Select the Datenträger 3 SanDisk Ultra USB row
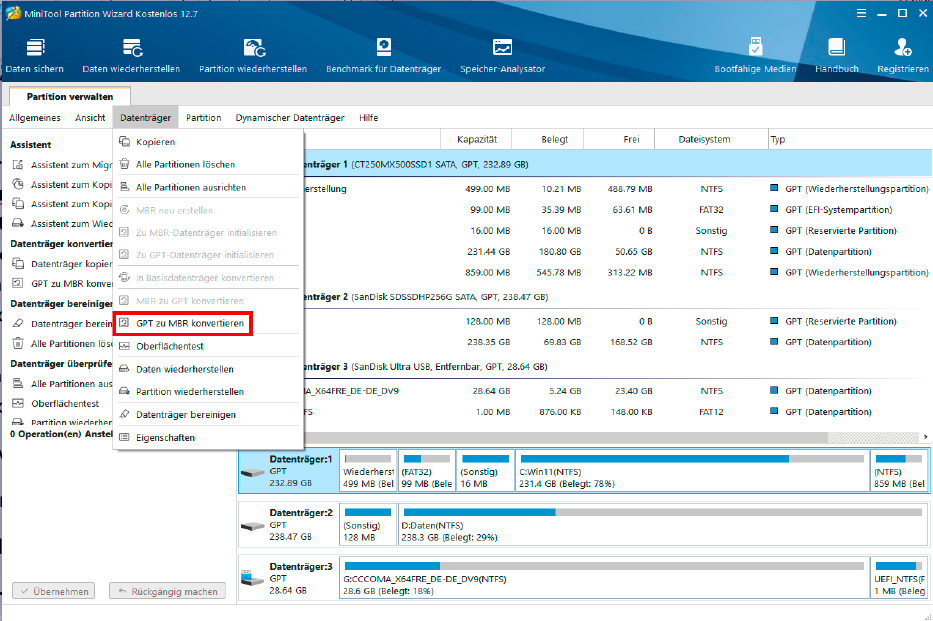933x621 pixels. (618, 367)
